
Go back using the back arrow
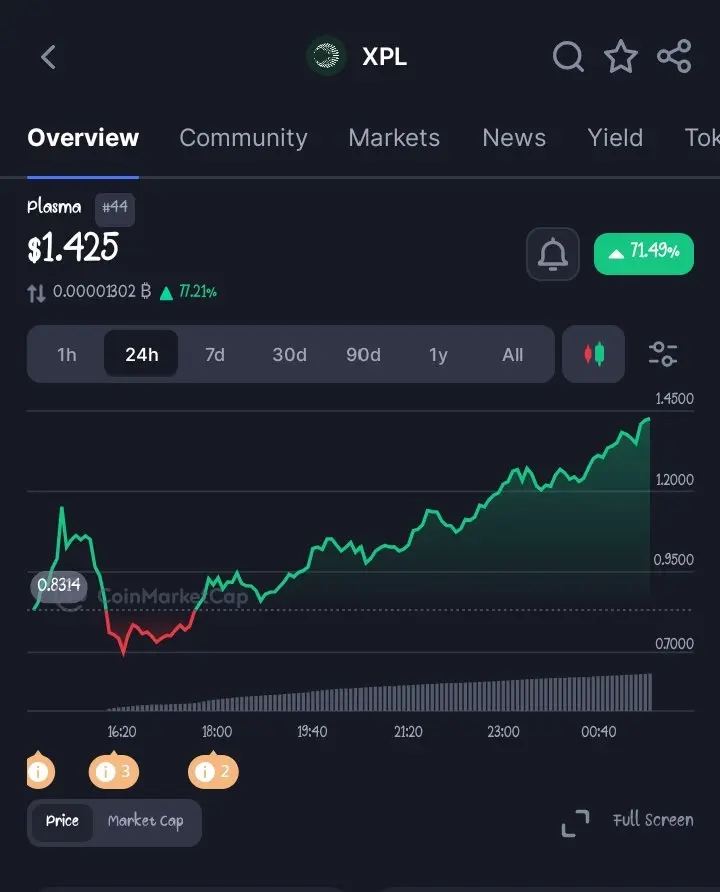coord(48,57)
